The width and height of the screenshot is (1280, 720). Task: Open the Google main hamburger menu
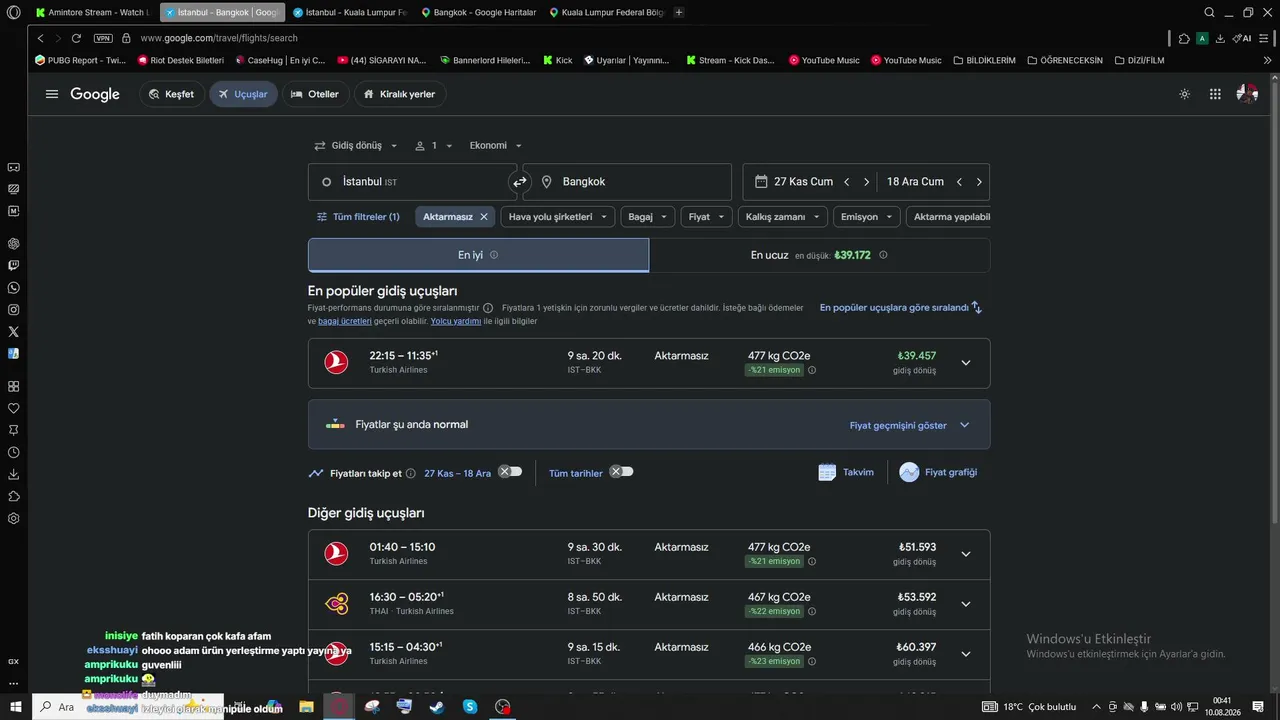pyautogui.click(x=52, y=94)
